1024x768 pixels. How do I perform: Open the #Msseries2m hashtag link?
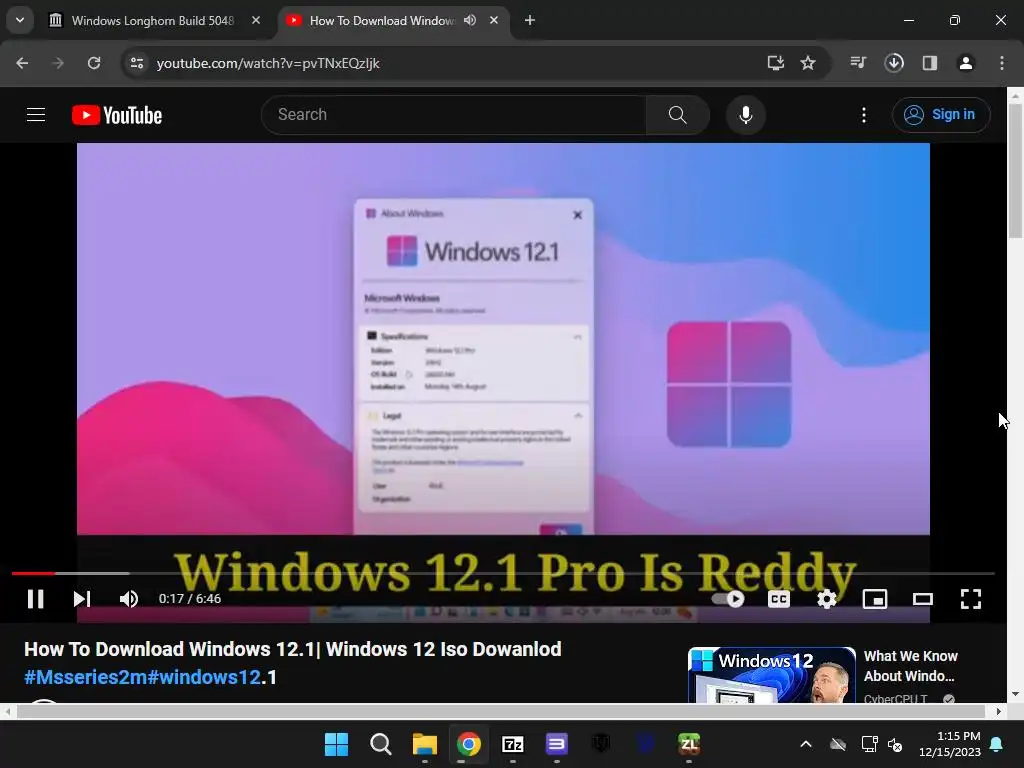[x=86, y=677]
